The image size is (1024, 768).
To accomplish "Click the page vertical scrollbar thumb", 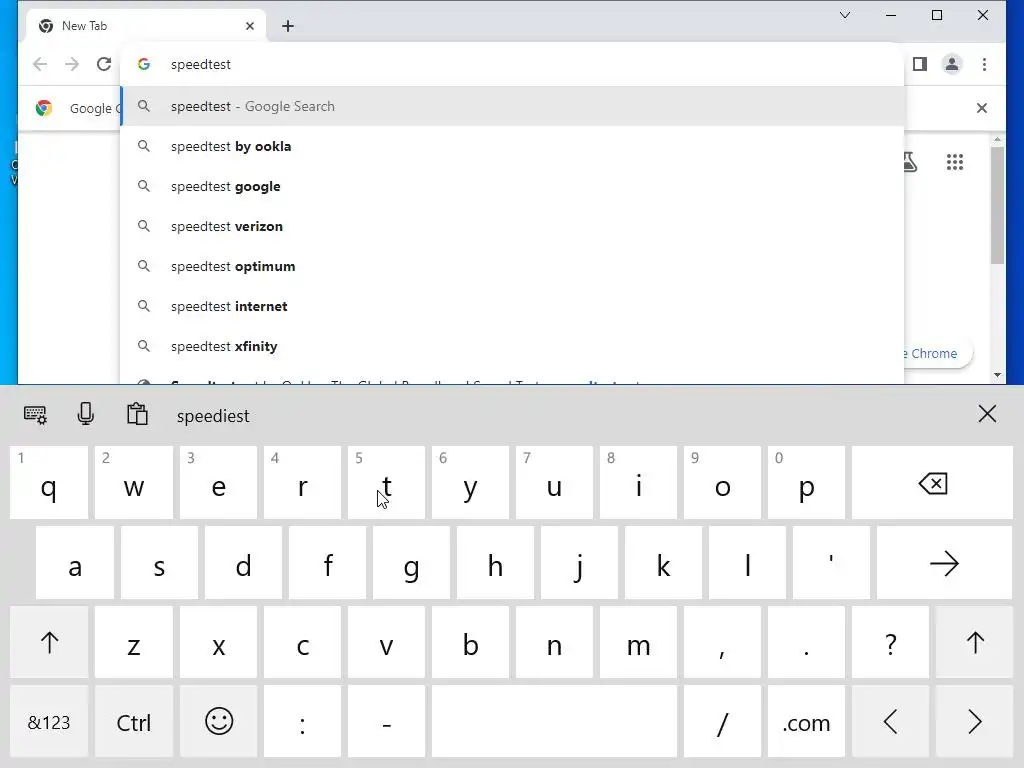I will 997,205.
